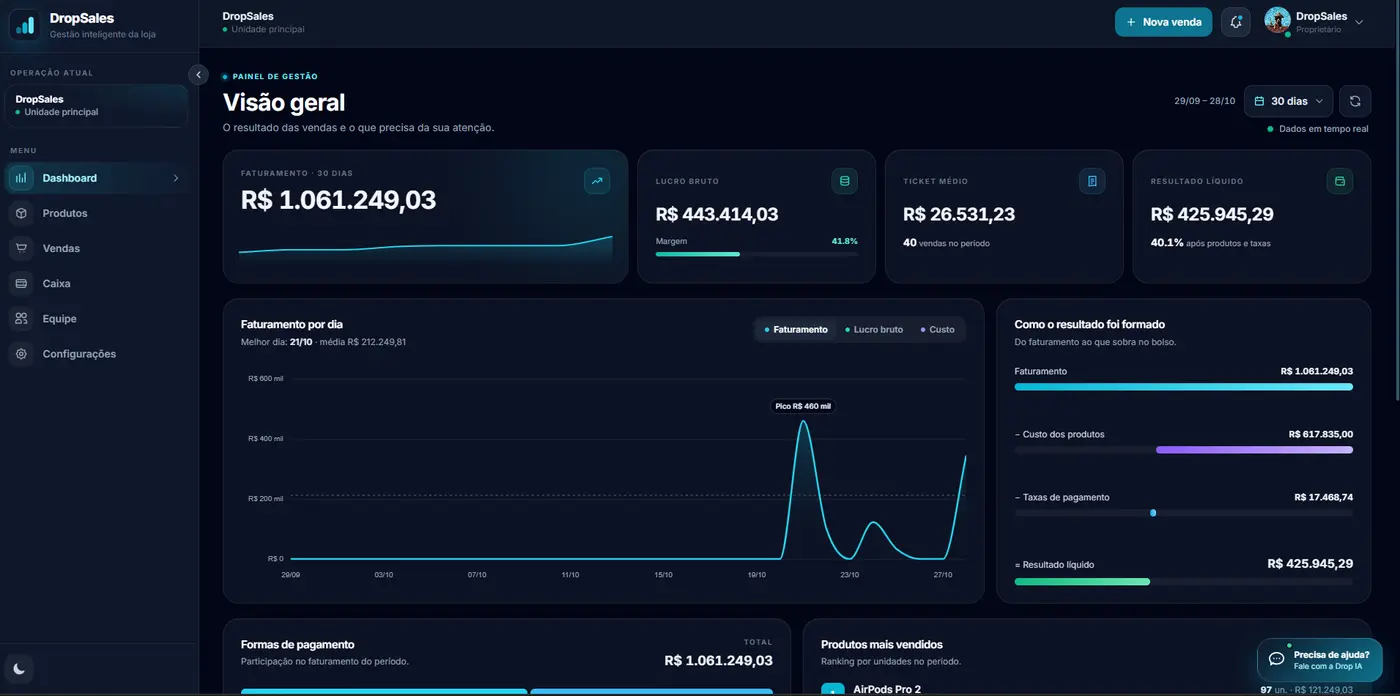The width and height of the screenshot is (1400, 696).
Task: Click the Nova venda button
Action: [1163, 22]
